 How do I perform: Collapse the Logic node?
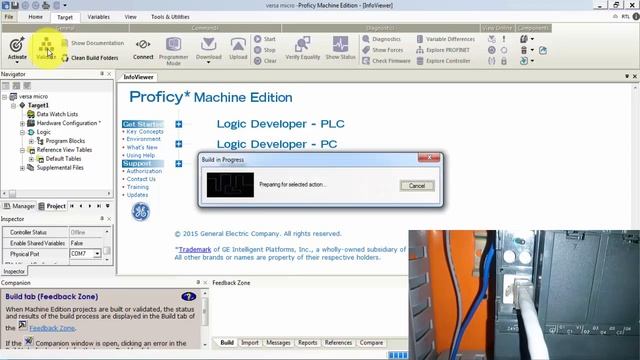coord(22,132)
